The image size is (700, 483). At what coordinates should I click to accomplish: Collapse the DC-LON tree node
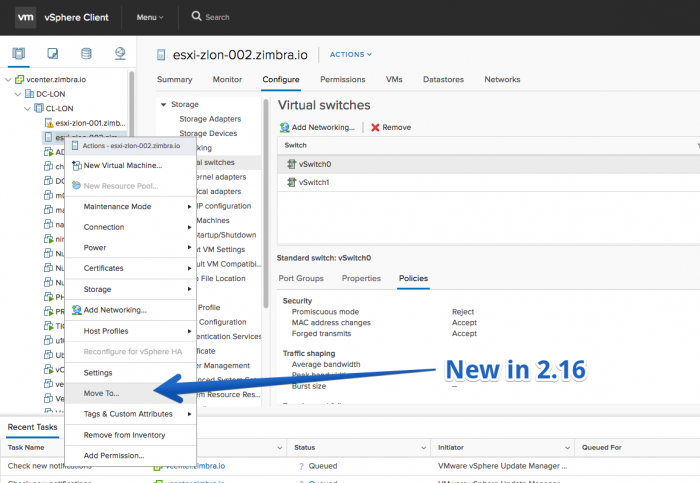tap(18, 94)
